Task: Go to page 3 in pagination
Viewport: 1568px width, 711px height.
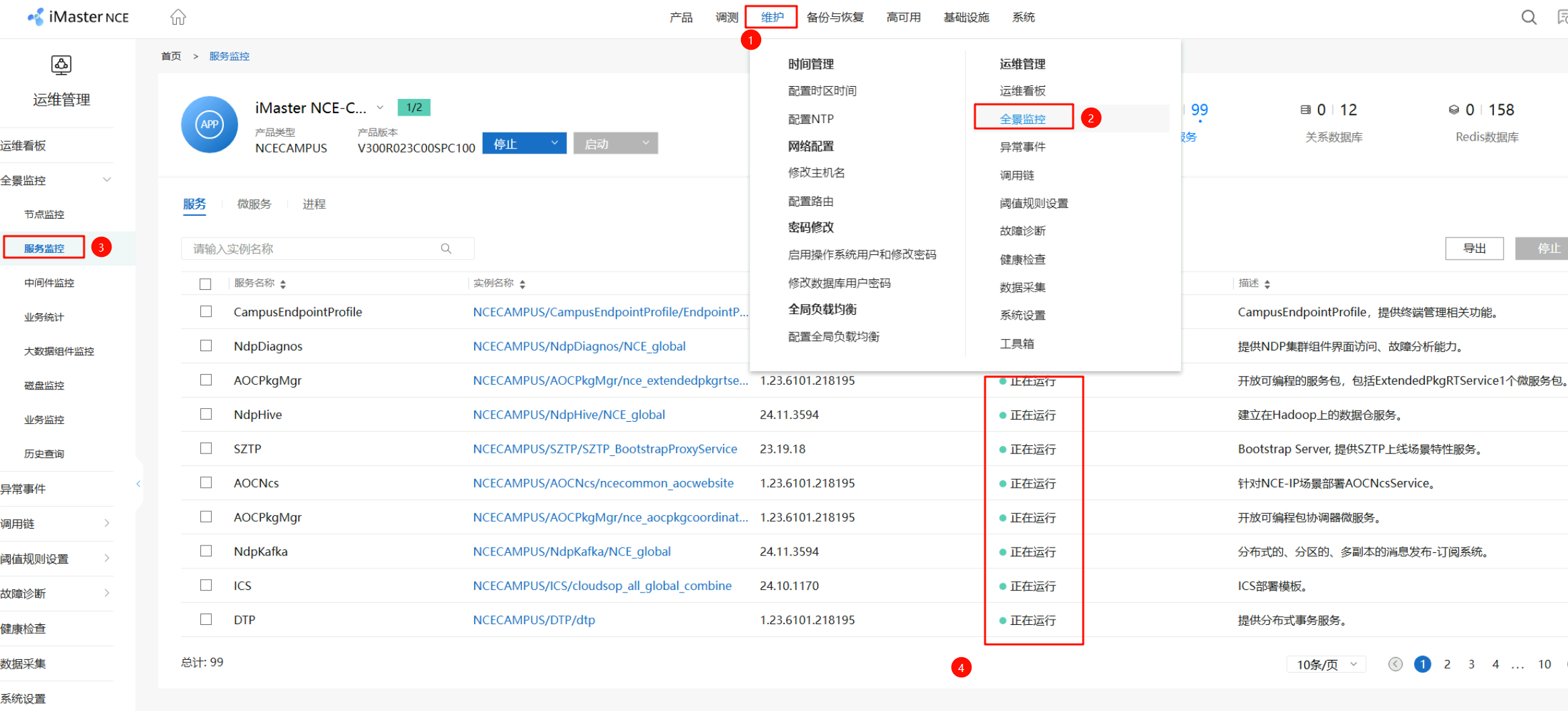Action: point(1471,664)
